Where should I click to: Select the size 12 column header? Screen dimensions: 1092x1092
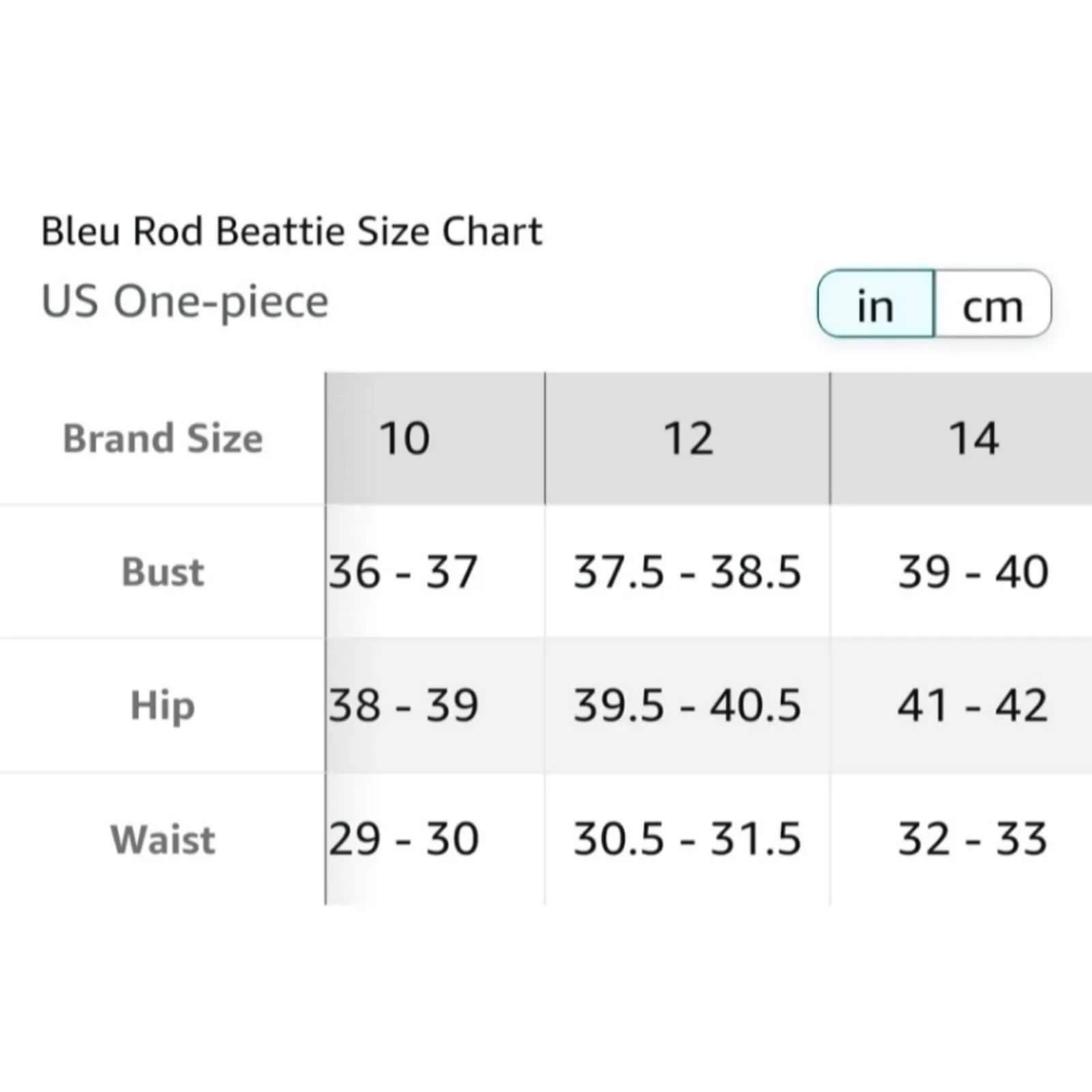coord(688,438)
